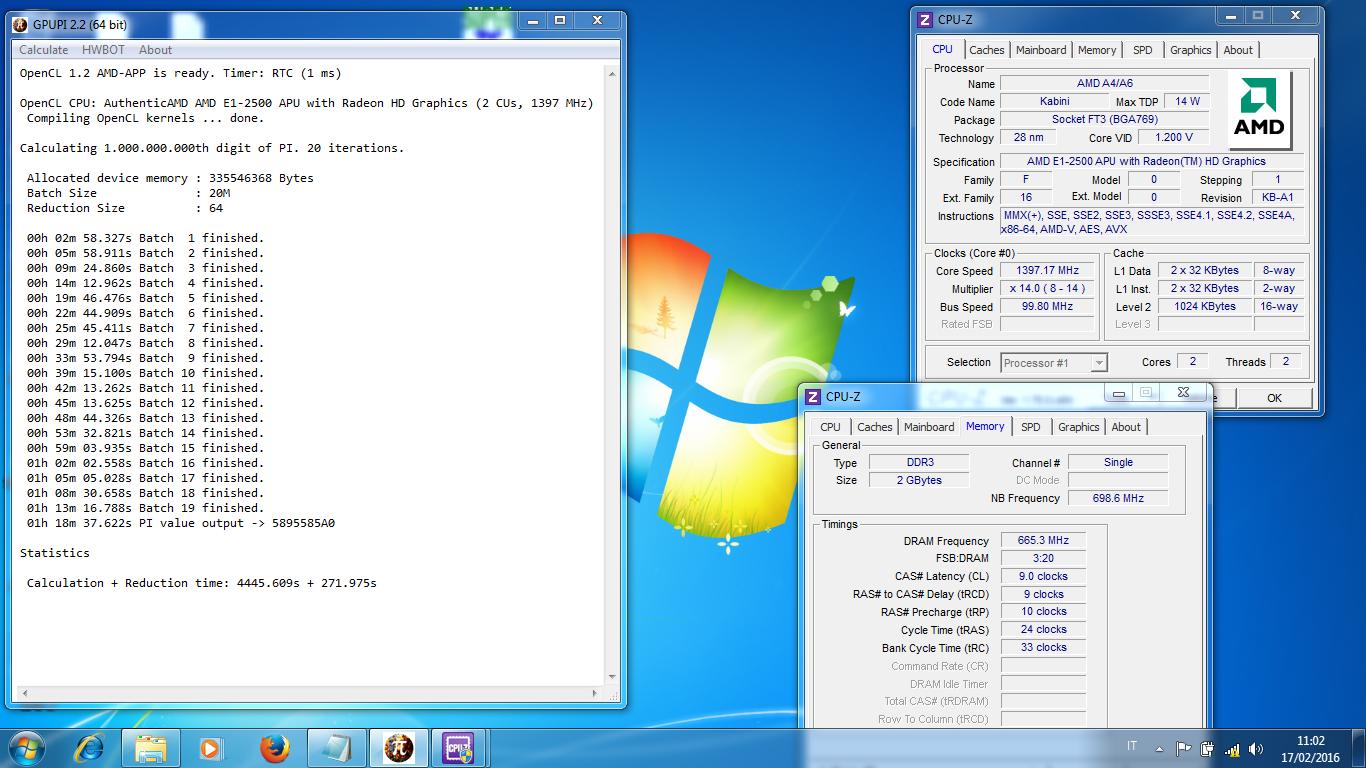
Task: Click the GPUPI title bar app icon
Action: [19, 23]
